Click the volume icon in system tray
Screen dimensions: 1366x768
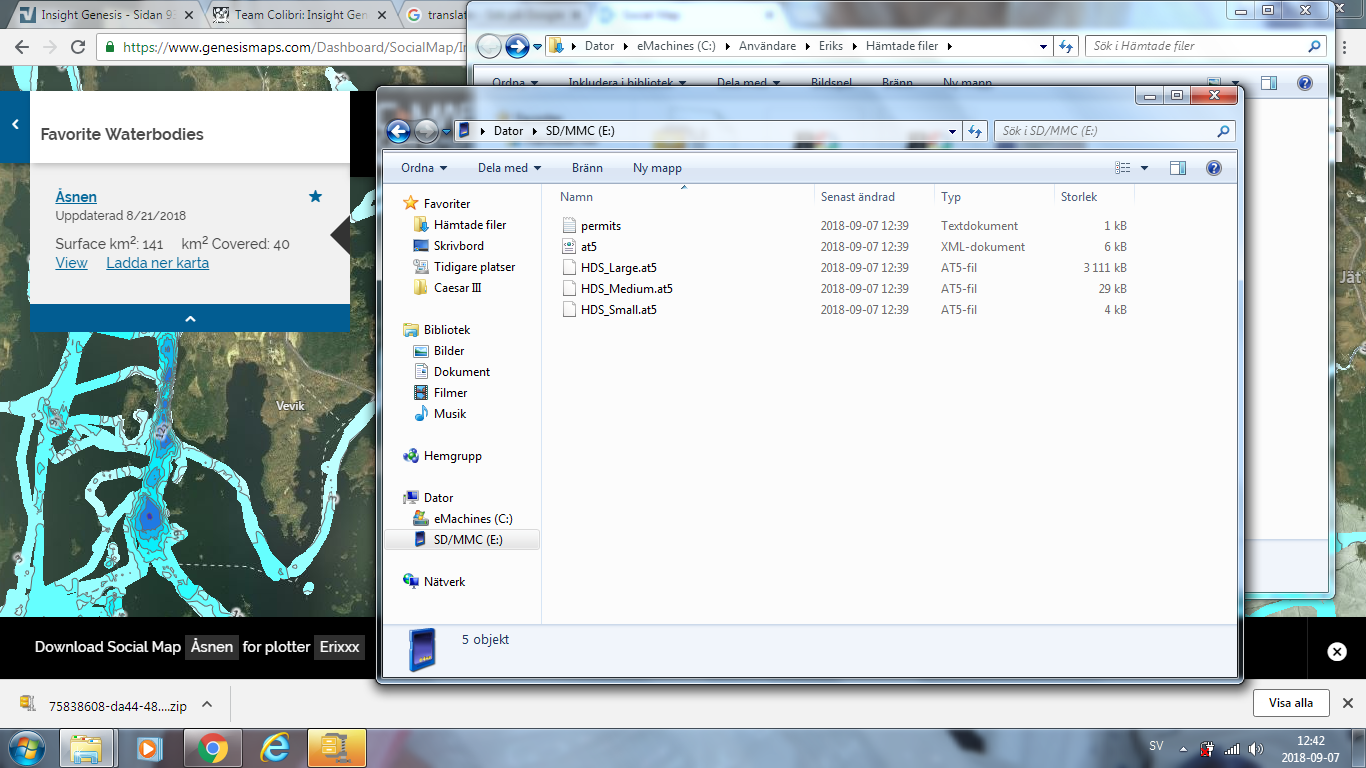coord(1254,748)
